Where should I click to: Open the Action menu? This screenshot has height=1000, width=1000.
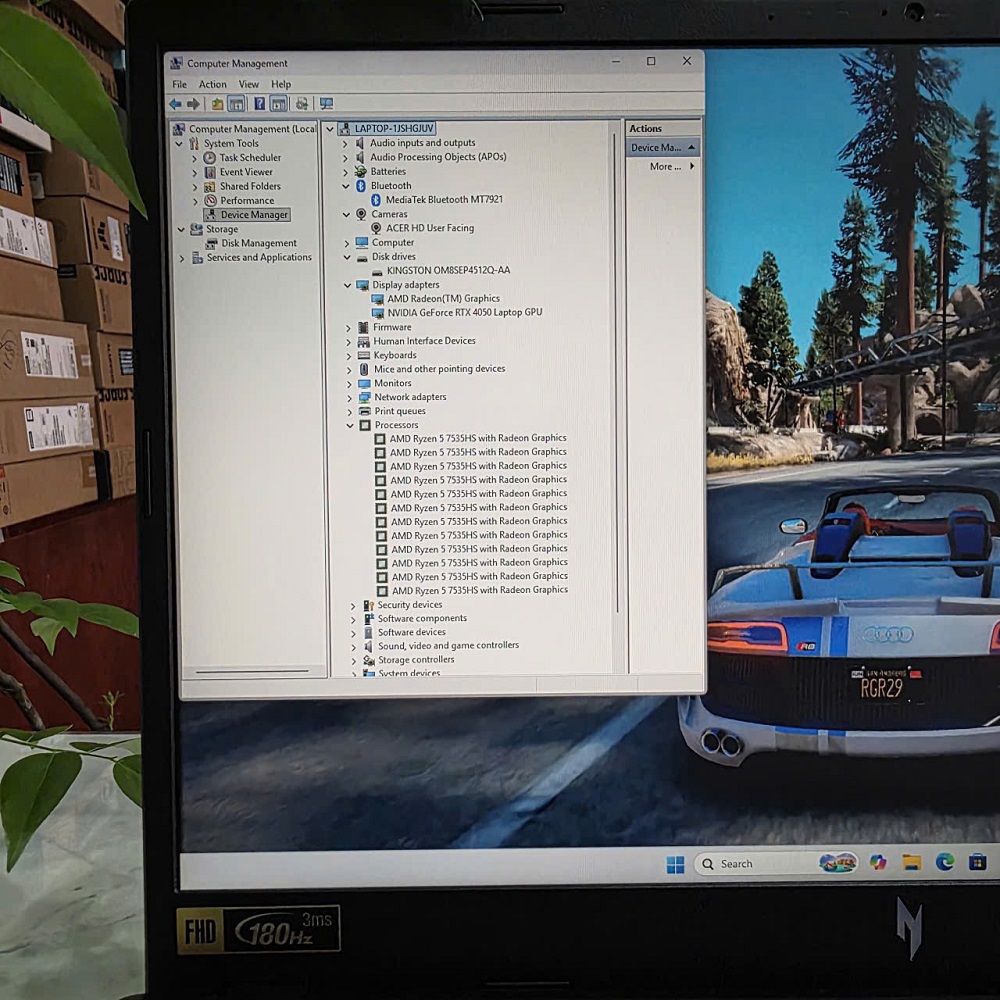pos(212,84)
